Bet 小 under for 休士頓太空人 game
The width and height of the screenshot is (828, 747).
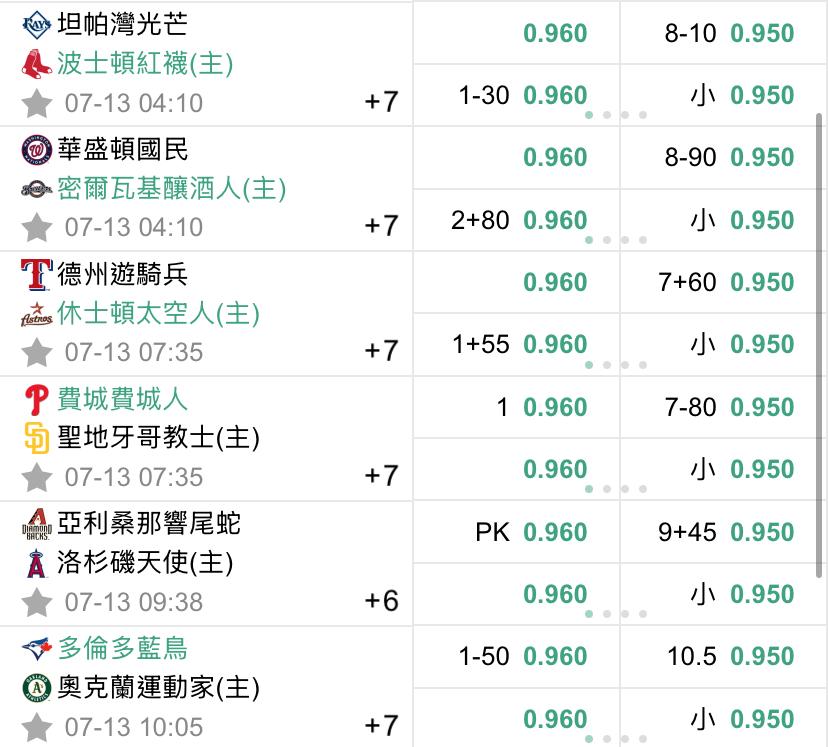pos(724,345)
